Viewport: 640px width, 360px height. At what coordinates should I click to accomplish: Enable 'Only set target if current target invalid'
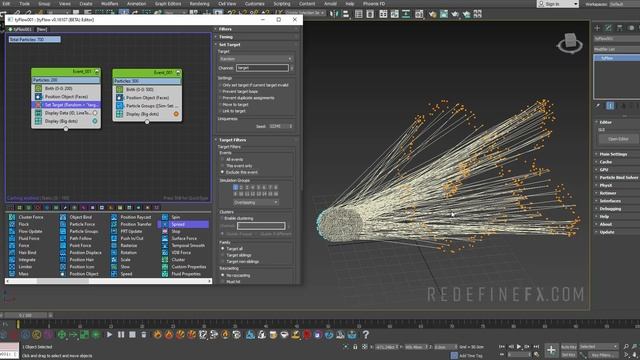220,85
